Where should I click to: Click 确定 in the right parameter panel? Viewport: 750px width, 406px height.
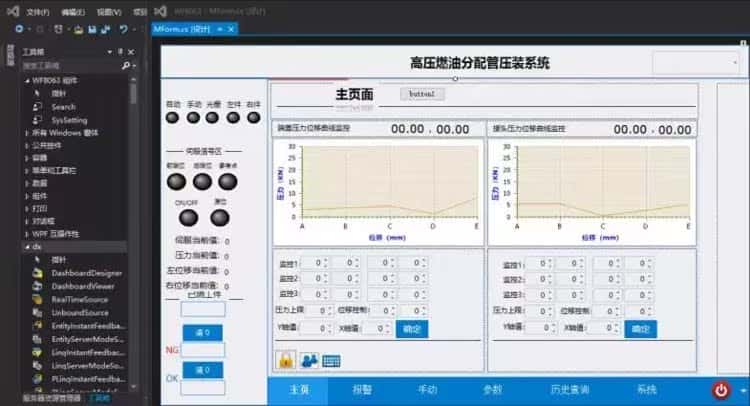(640, 329)
